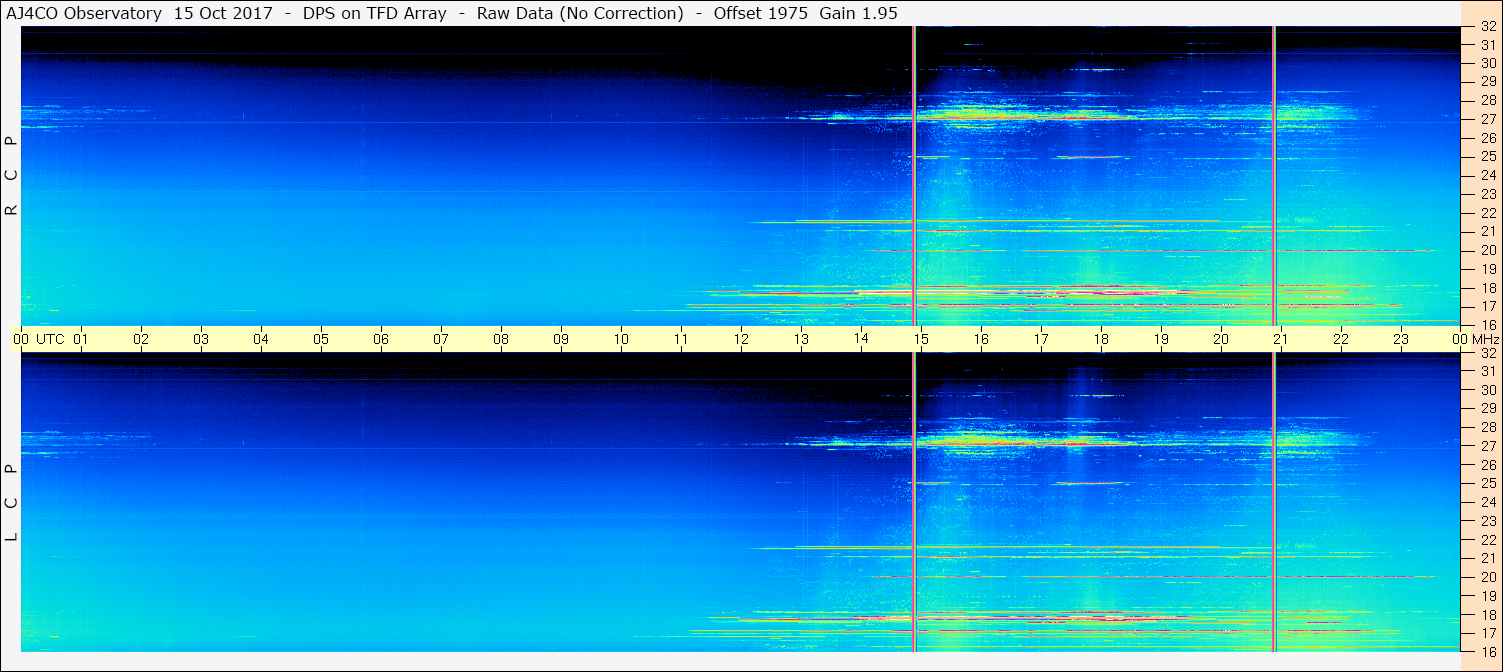The height and width of the screenshot is (672, 1503).
Task: Click the 27 MHz label in RCP panel
Action: click(x=1487, y=119)
